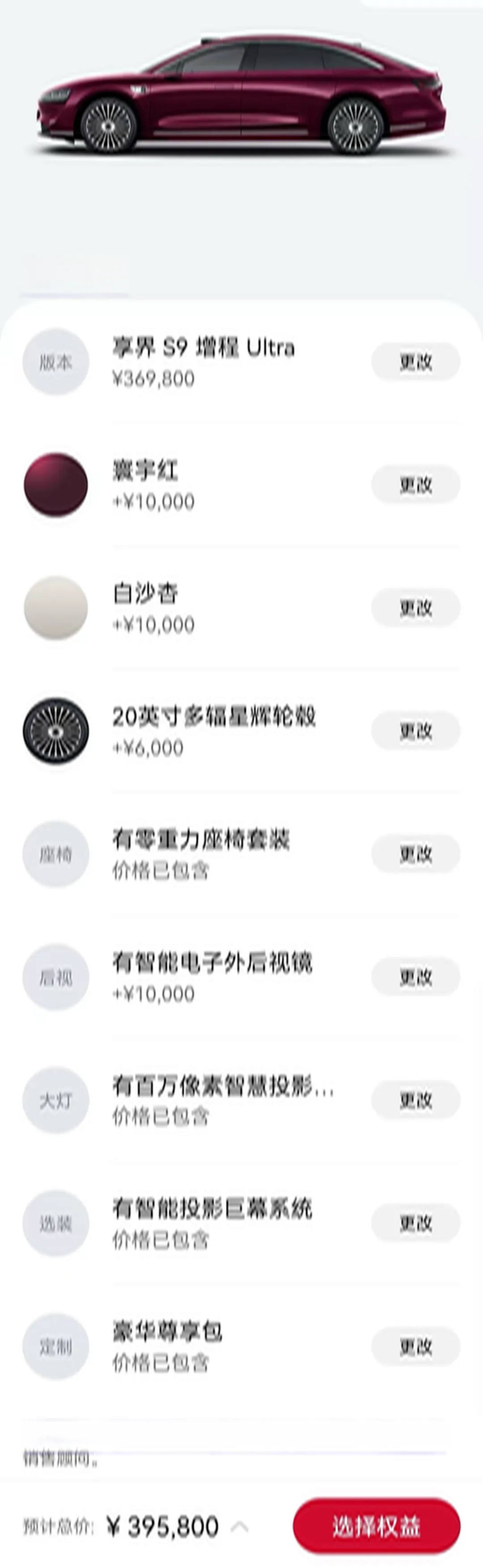Viewport: 483px width, 1568px height.
Task: Tap 更改 beside 白沙杏 interior
Action: pos(415,608)
